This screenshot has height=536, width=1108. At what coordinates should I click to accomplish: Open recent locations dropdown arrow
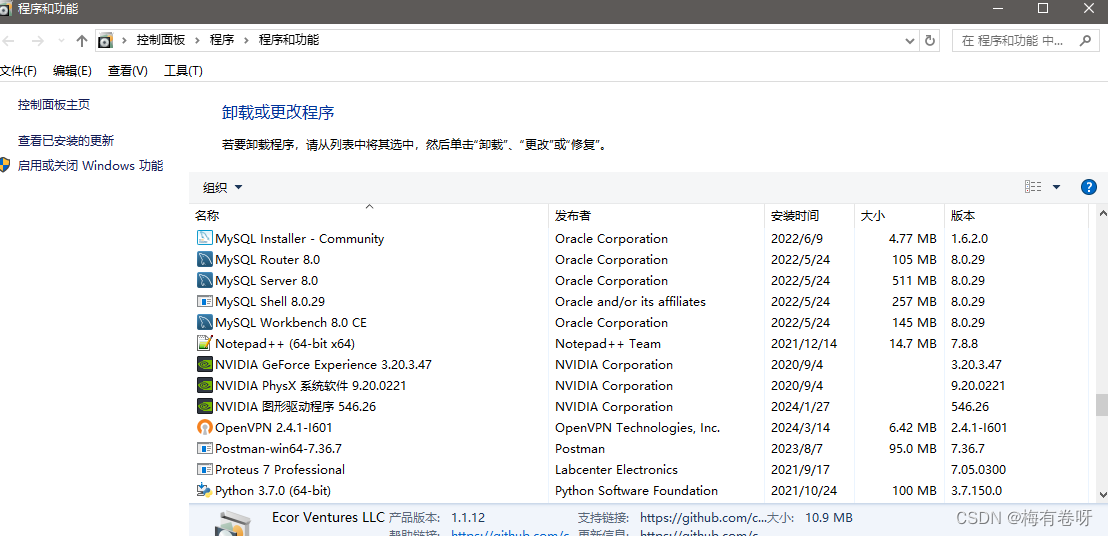(x=61, y=41)
